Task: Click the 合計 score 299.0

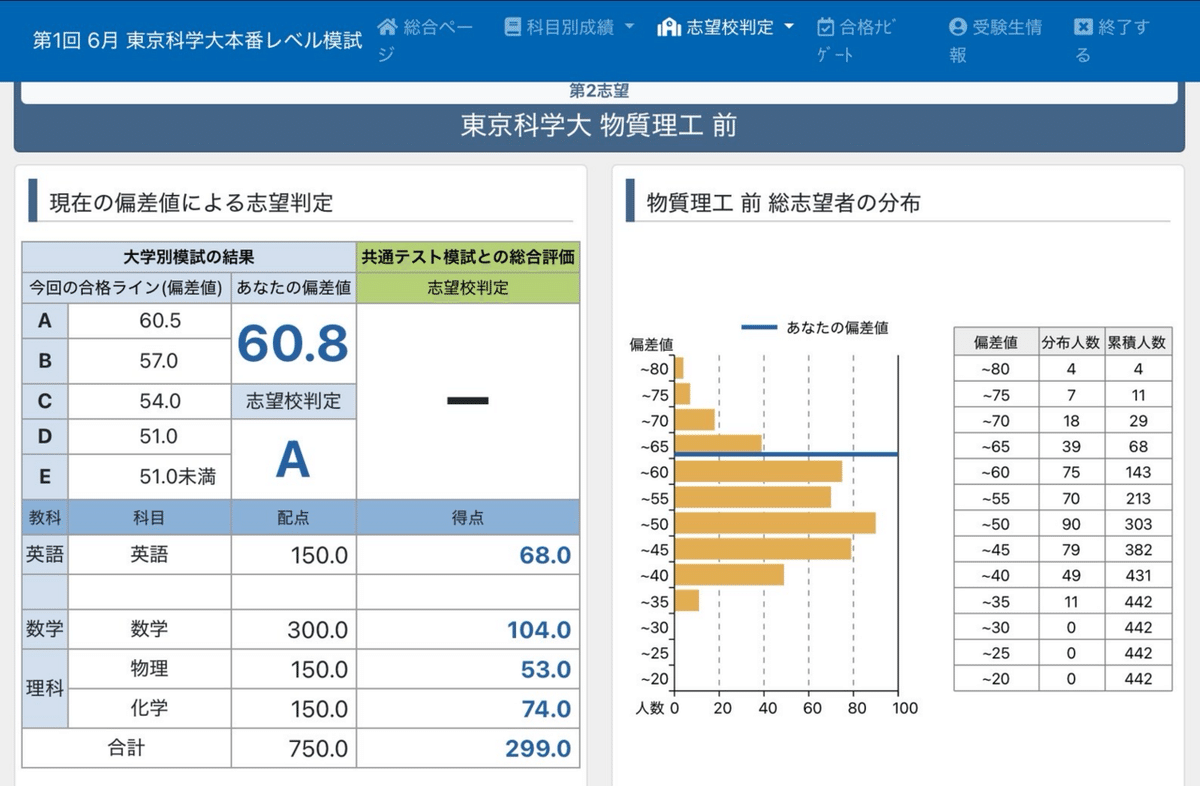Action: click(x=538, y=749)
